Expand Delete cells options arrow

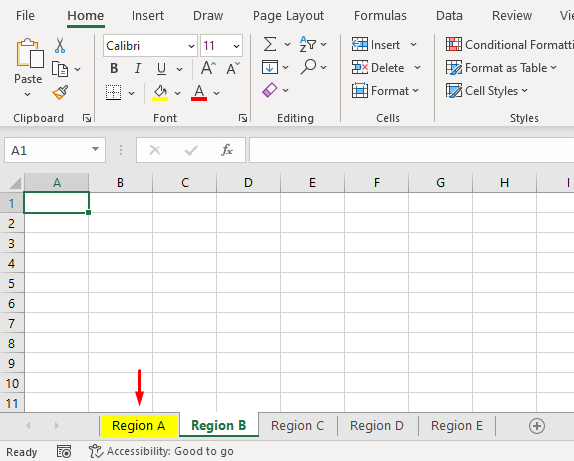point(418,68)
